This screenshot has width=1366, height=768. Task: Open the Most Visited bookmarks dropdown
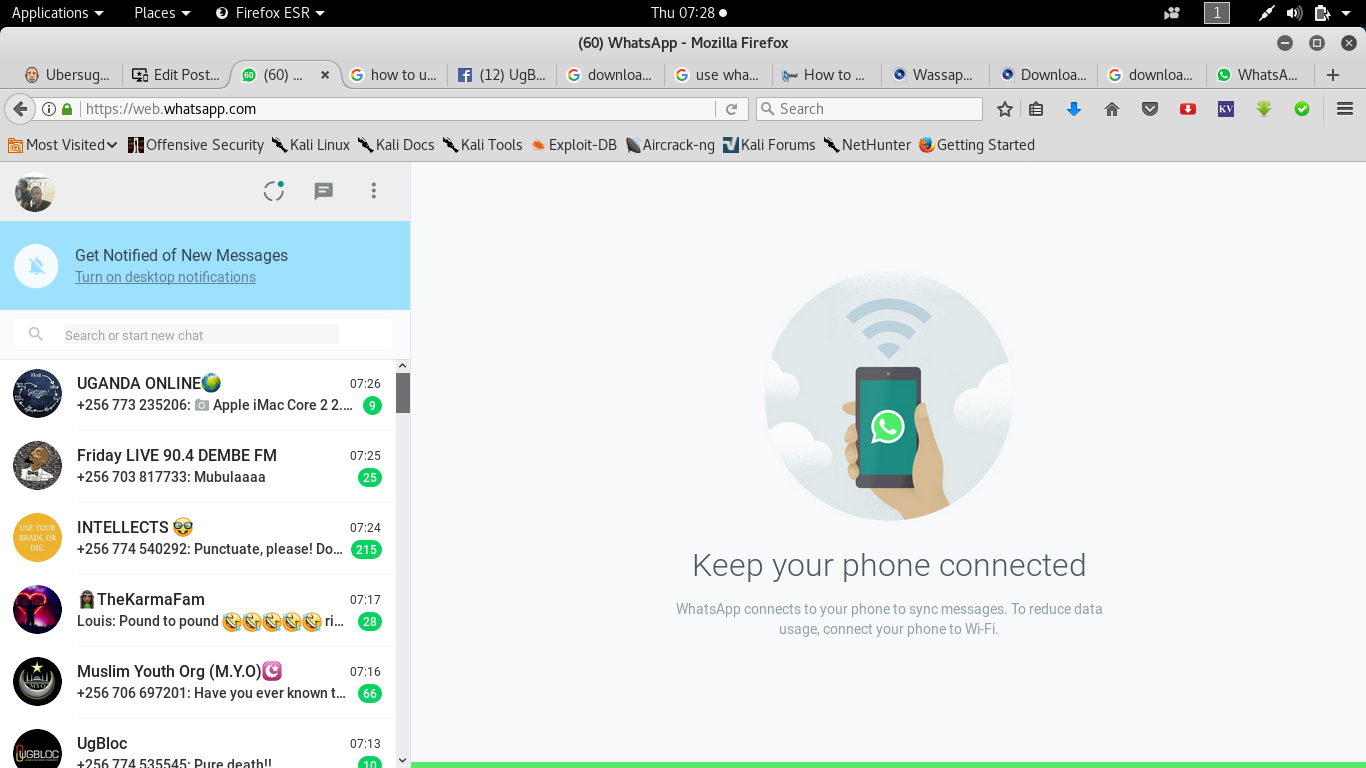(63, 145)
